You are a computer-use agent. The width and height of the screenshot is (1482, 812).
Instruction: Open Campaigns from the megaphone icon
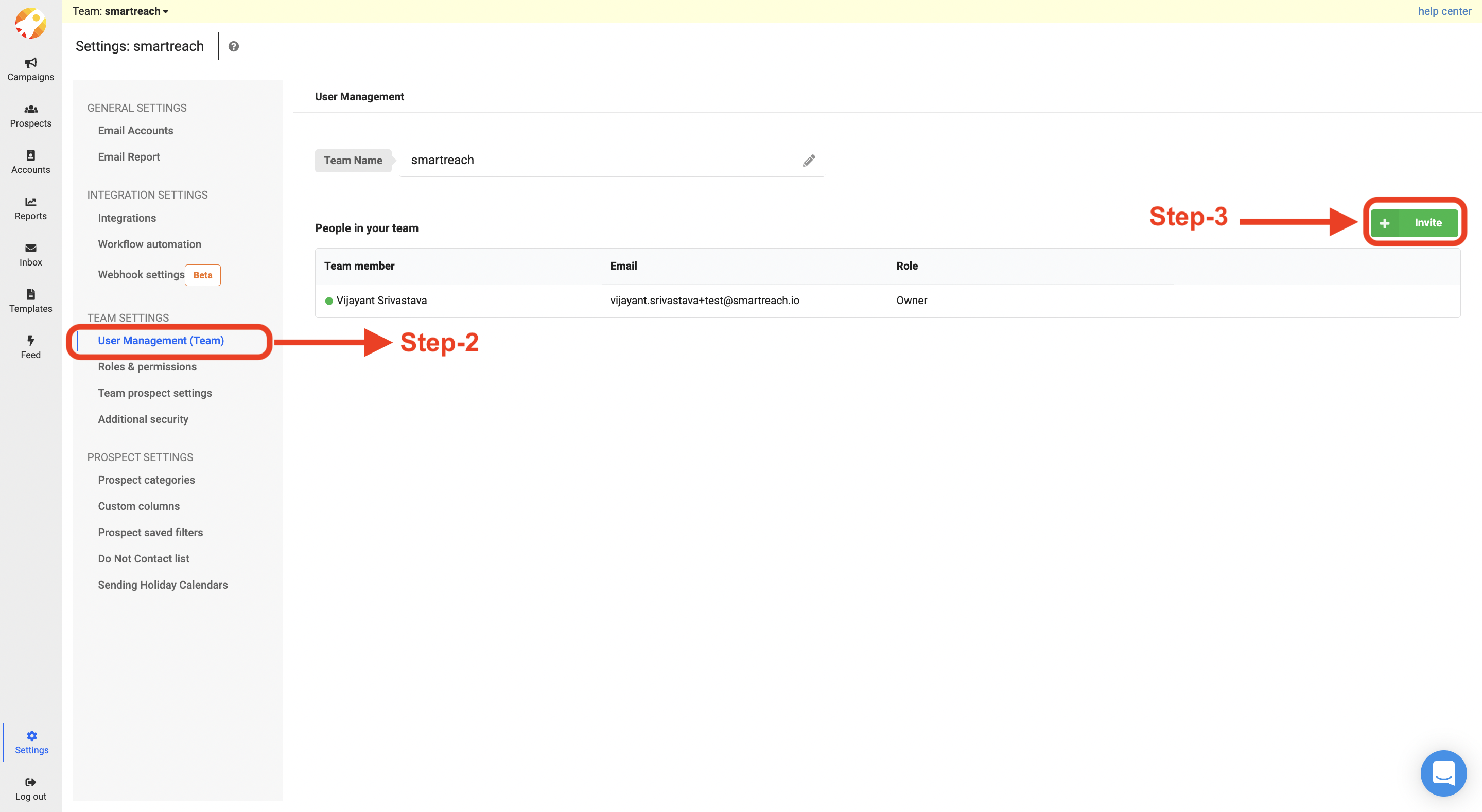(30, 63)
